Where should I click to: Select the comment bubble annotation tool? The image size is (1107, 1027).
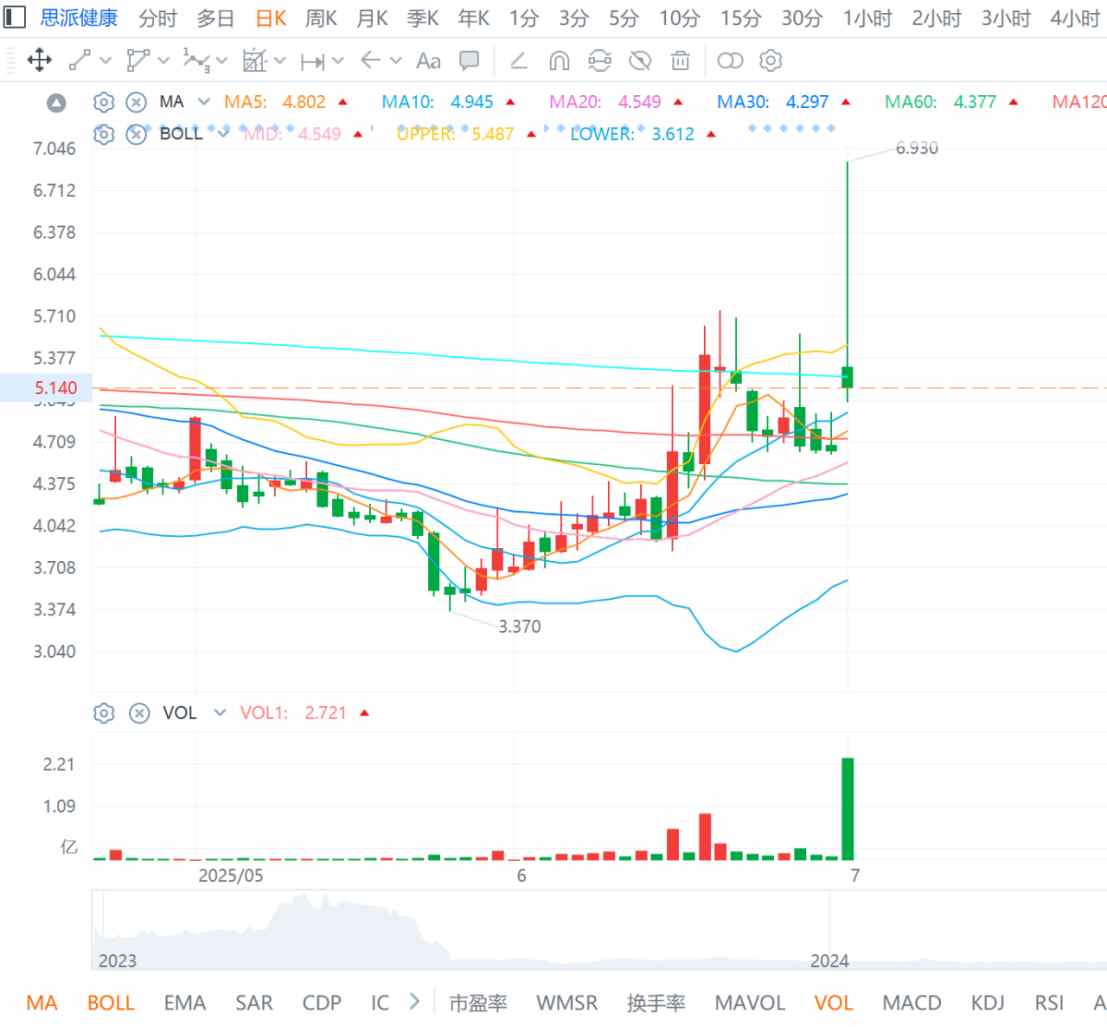pos(469,61)
